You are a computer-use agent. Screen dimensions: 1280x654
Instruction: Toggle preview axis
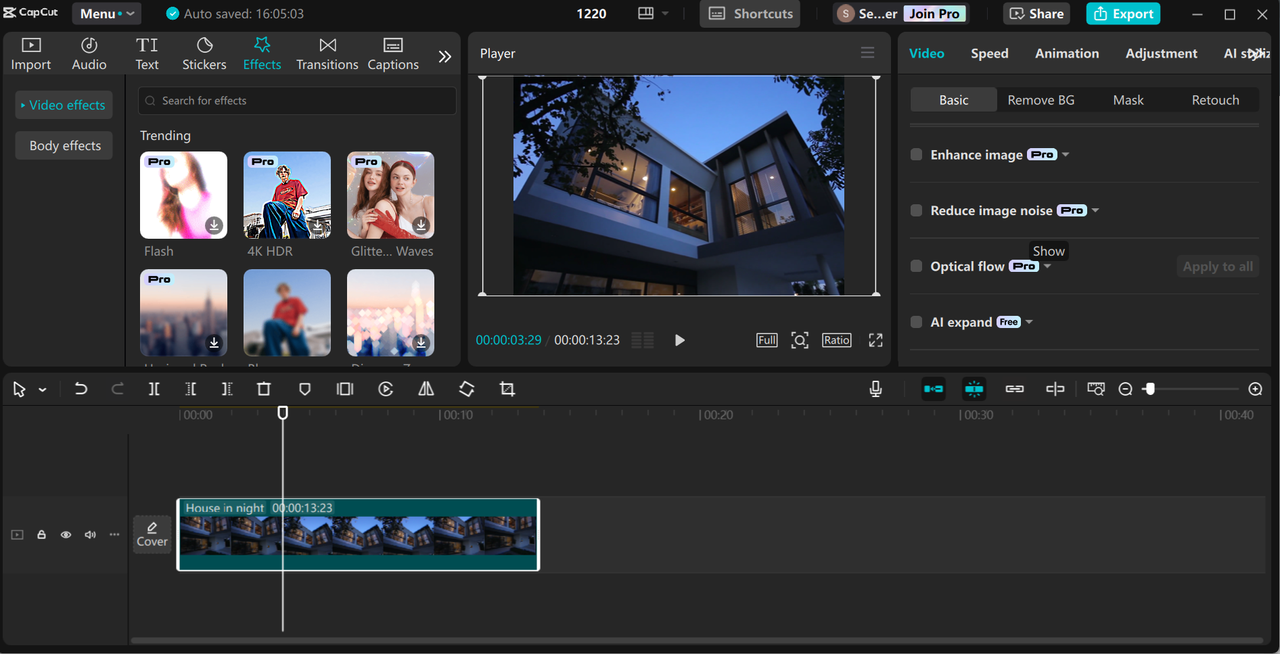[1055, 389]
